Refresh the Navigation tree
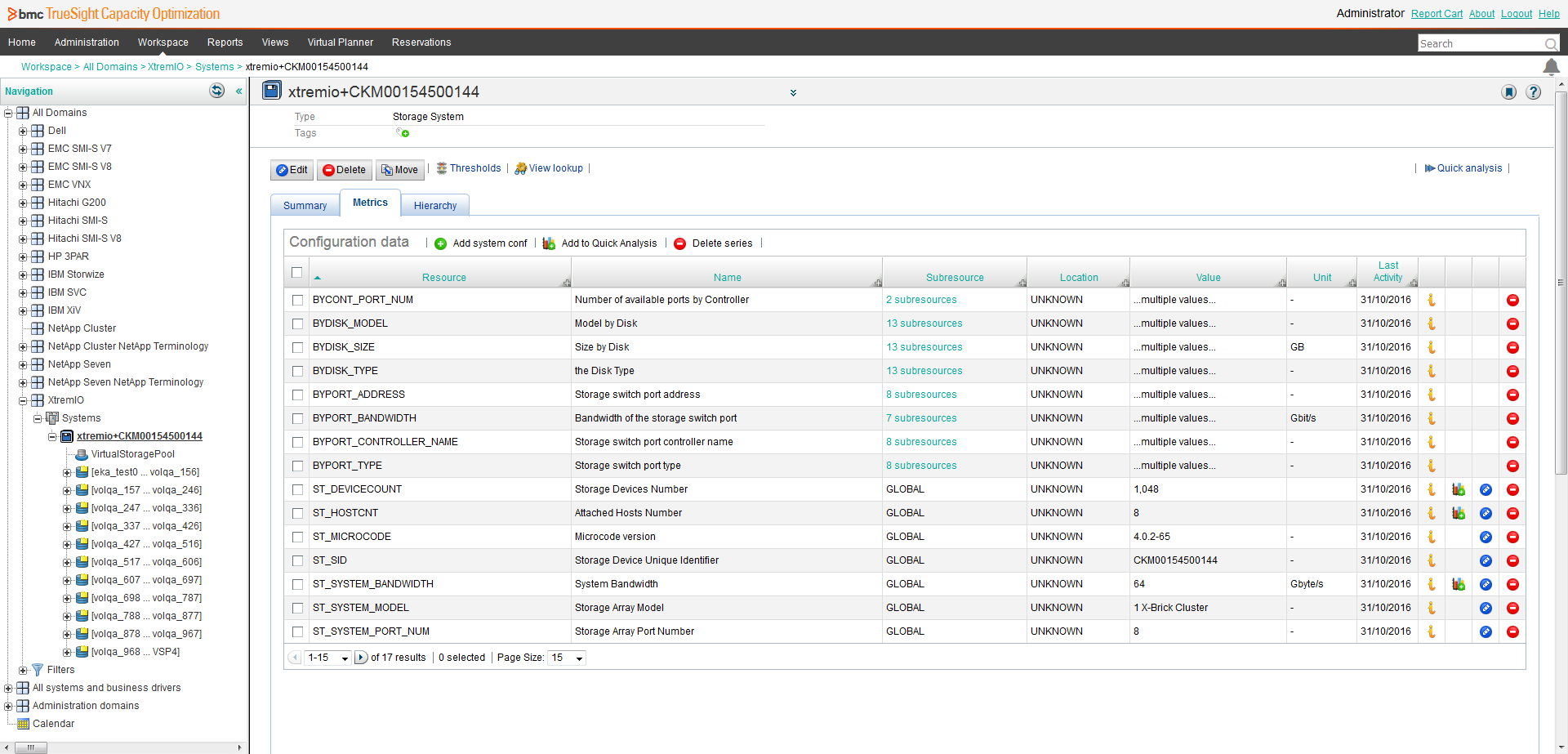1568x754 pixels. pyautogui.click(x=217, y=91)
